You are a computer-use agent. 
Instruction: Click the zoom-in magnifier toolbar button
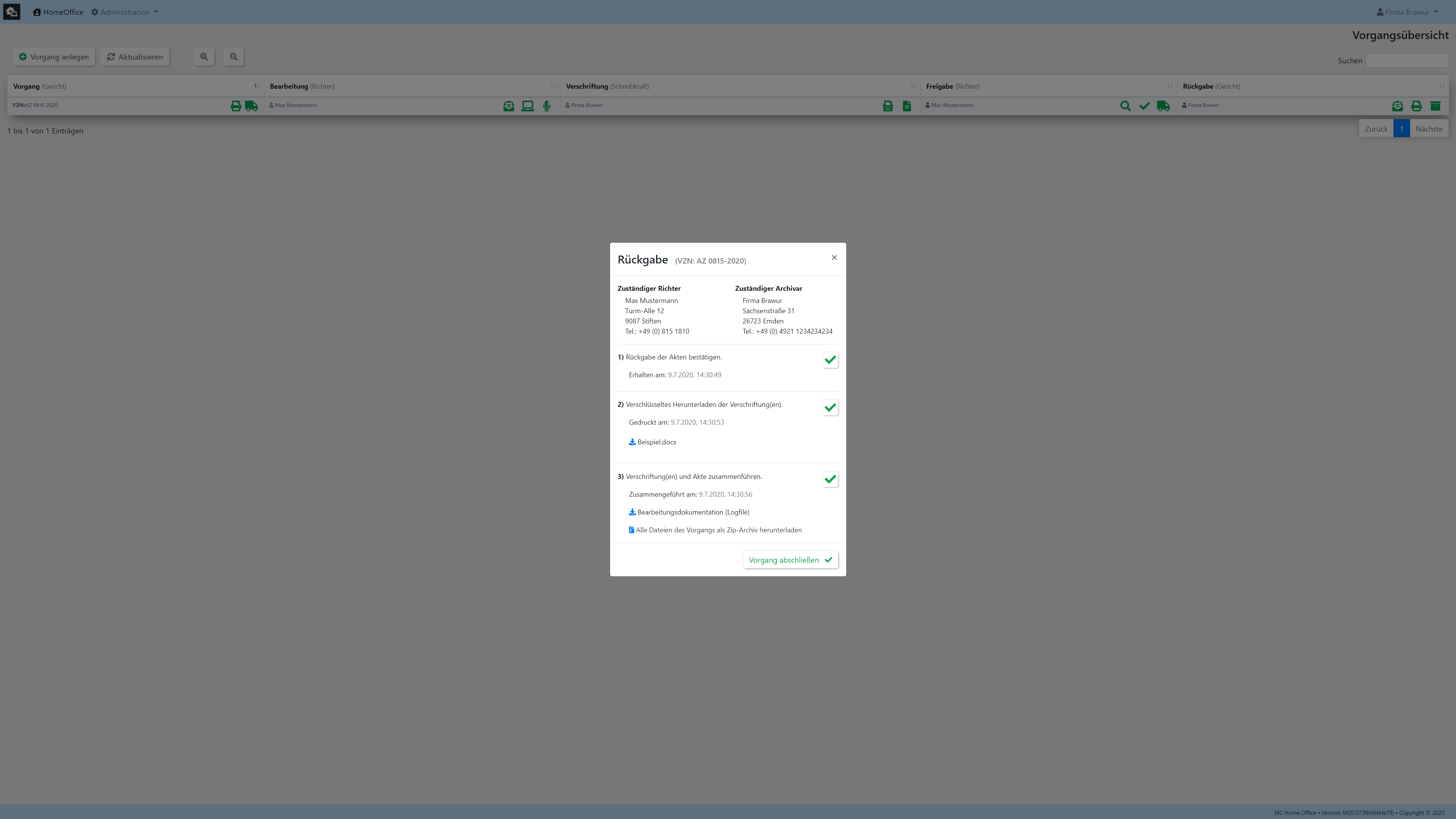204,56
